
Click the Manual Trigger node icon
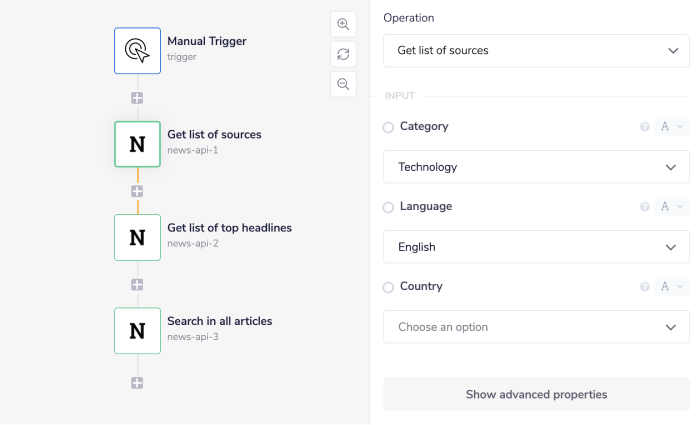(137, 50)
